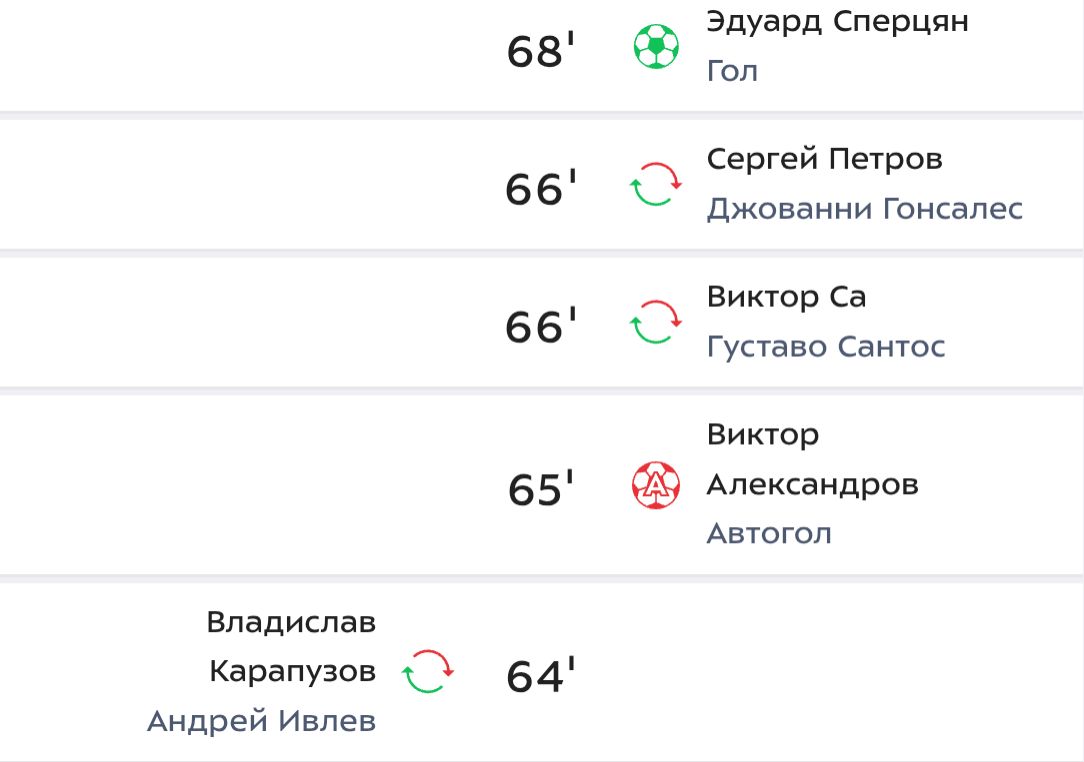The image size is (1084, 762).
Task: Click substitution arrows icon beside Сергей Петров
Action: (655, 184)
